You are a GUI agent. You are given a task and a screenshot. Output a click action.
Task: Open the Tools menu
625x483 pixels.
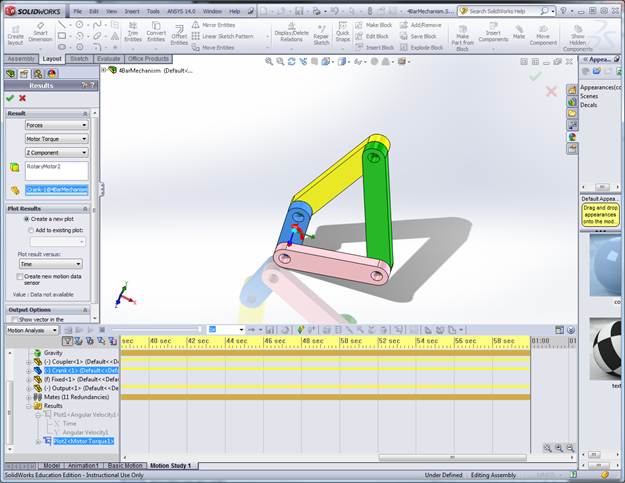[x=153, y=11]
